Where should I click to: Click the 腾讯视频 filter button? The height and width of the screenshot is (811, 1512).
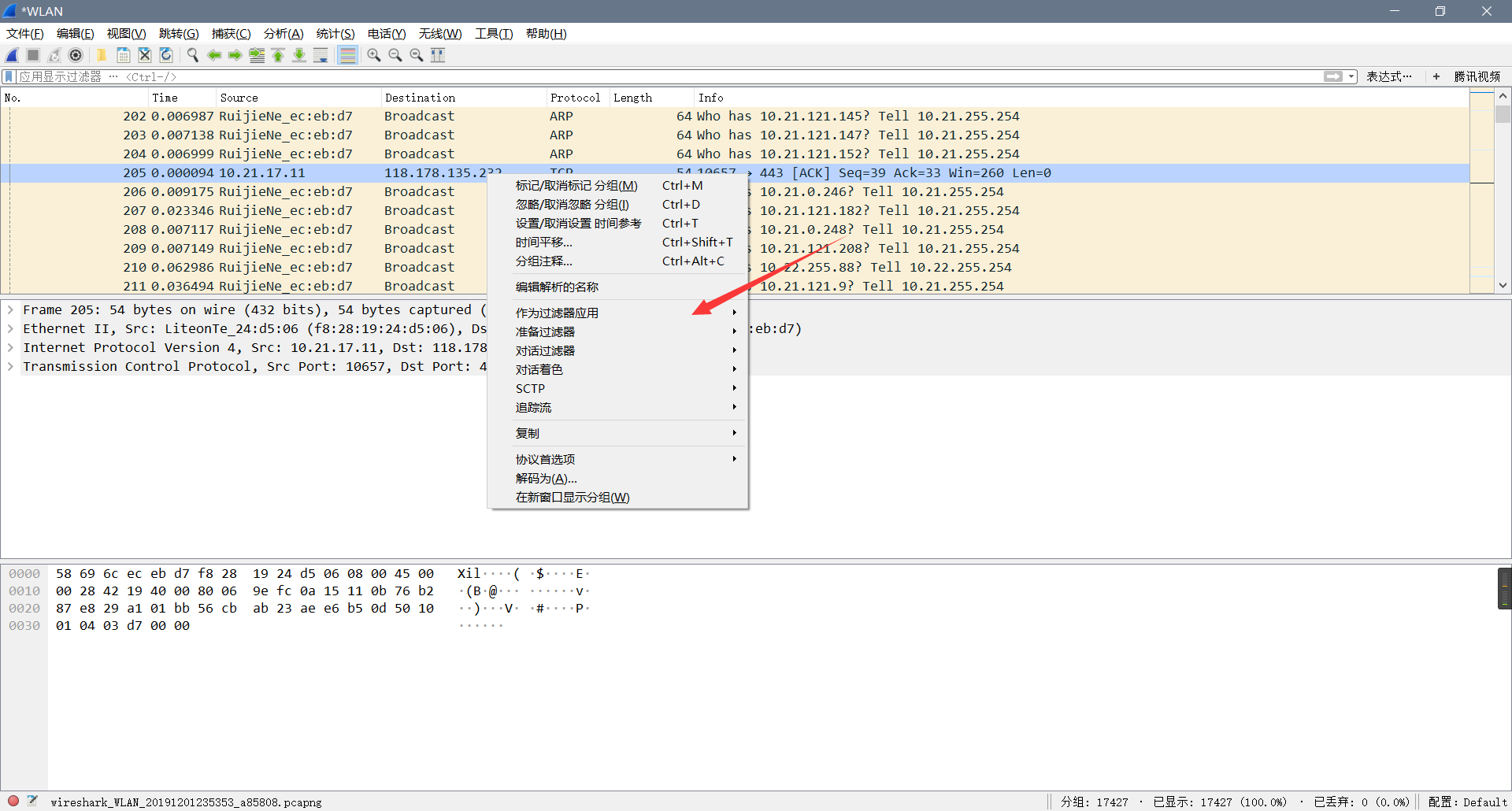coord(1477,76)
